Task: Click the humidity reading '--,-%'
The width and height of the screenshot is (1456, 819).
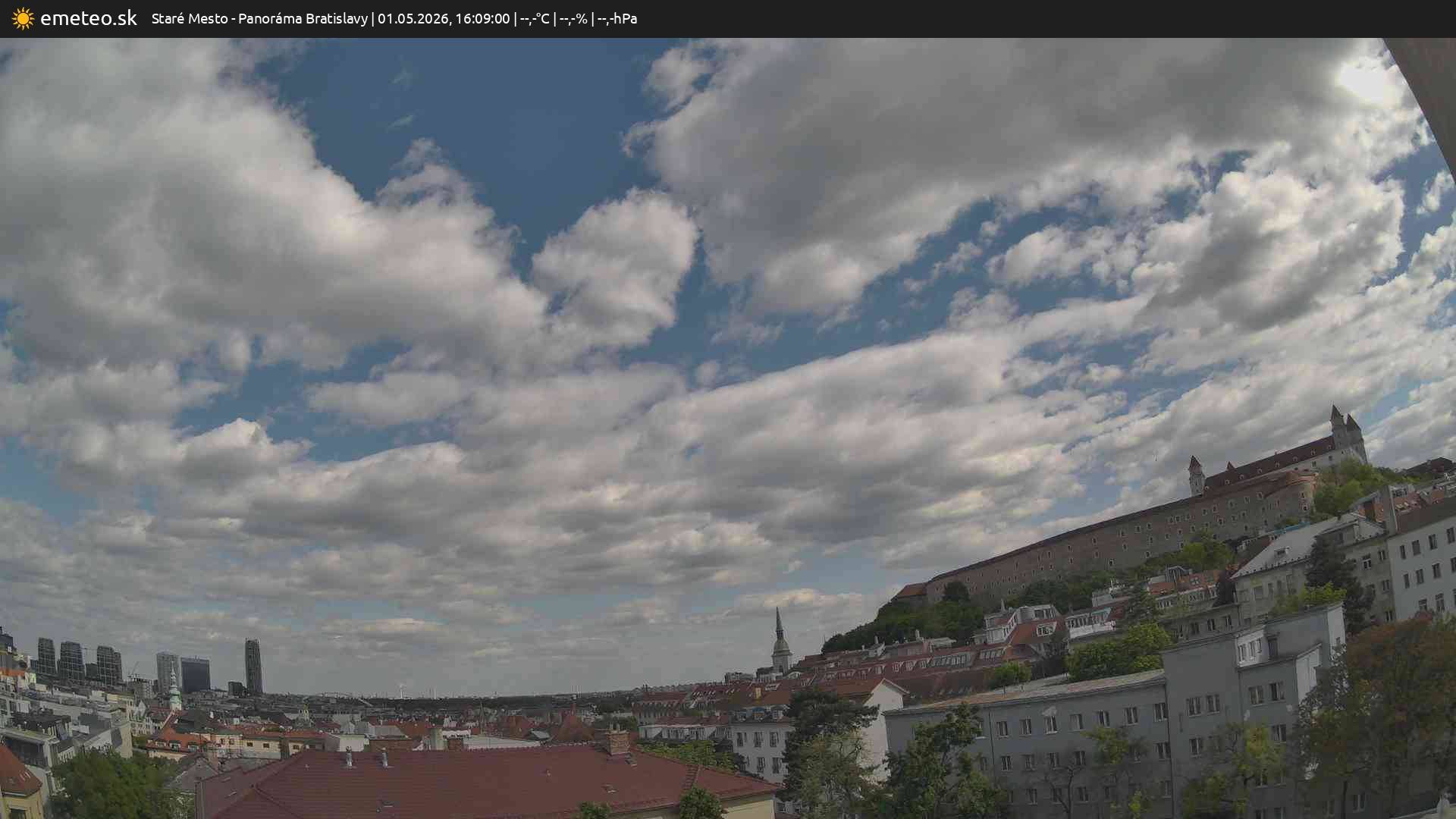Action: [573, 19]
